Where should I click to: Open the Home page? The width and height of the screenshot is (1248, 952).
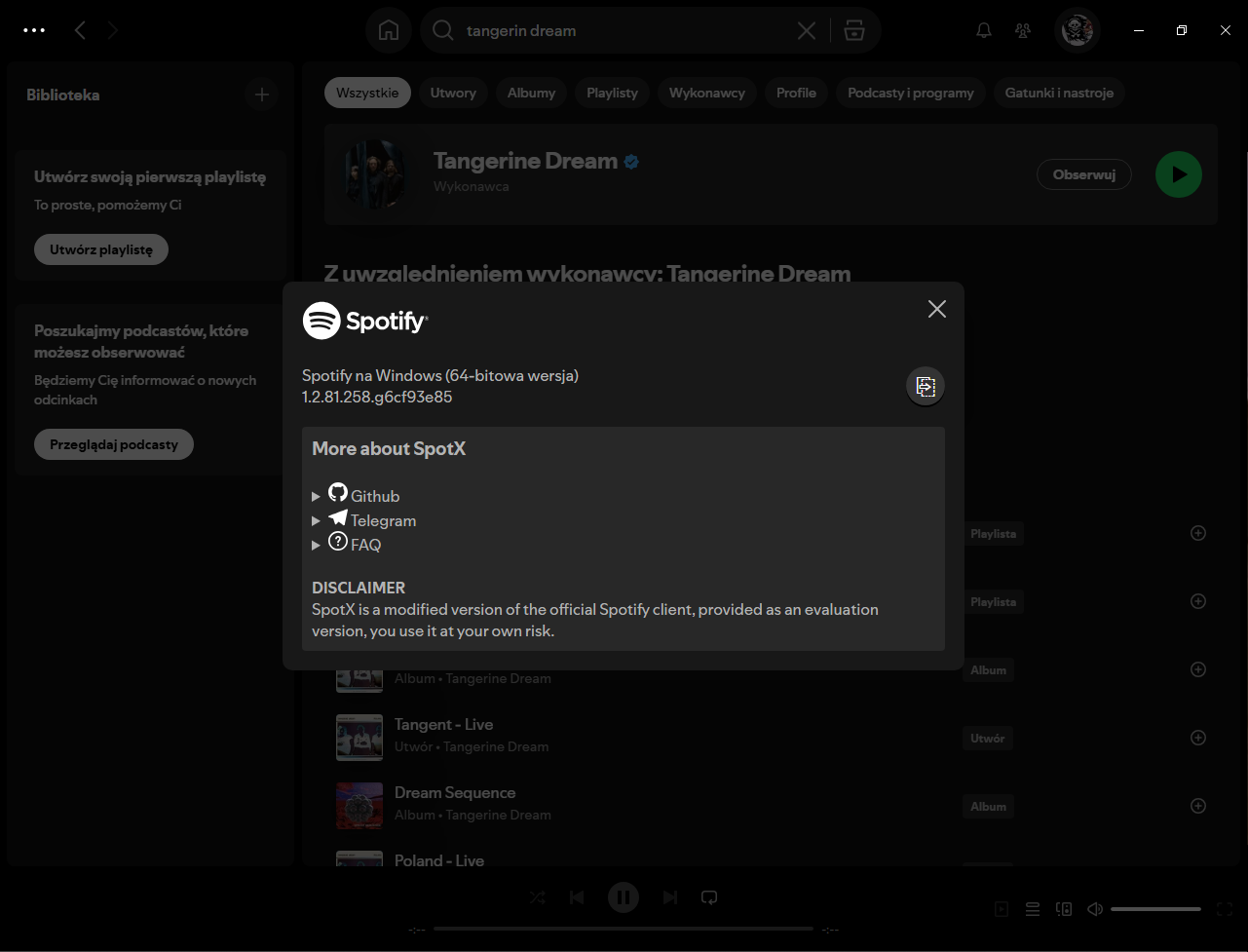pos(389,30)
